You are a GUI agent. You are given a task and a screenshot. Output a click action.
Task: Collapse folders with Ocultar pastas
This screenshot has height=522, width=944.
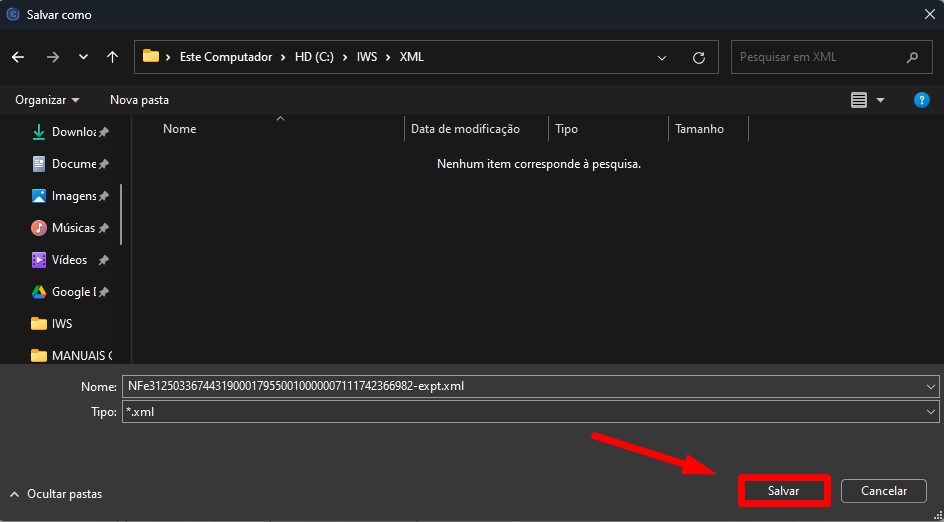[56, 494]
